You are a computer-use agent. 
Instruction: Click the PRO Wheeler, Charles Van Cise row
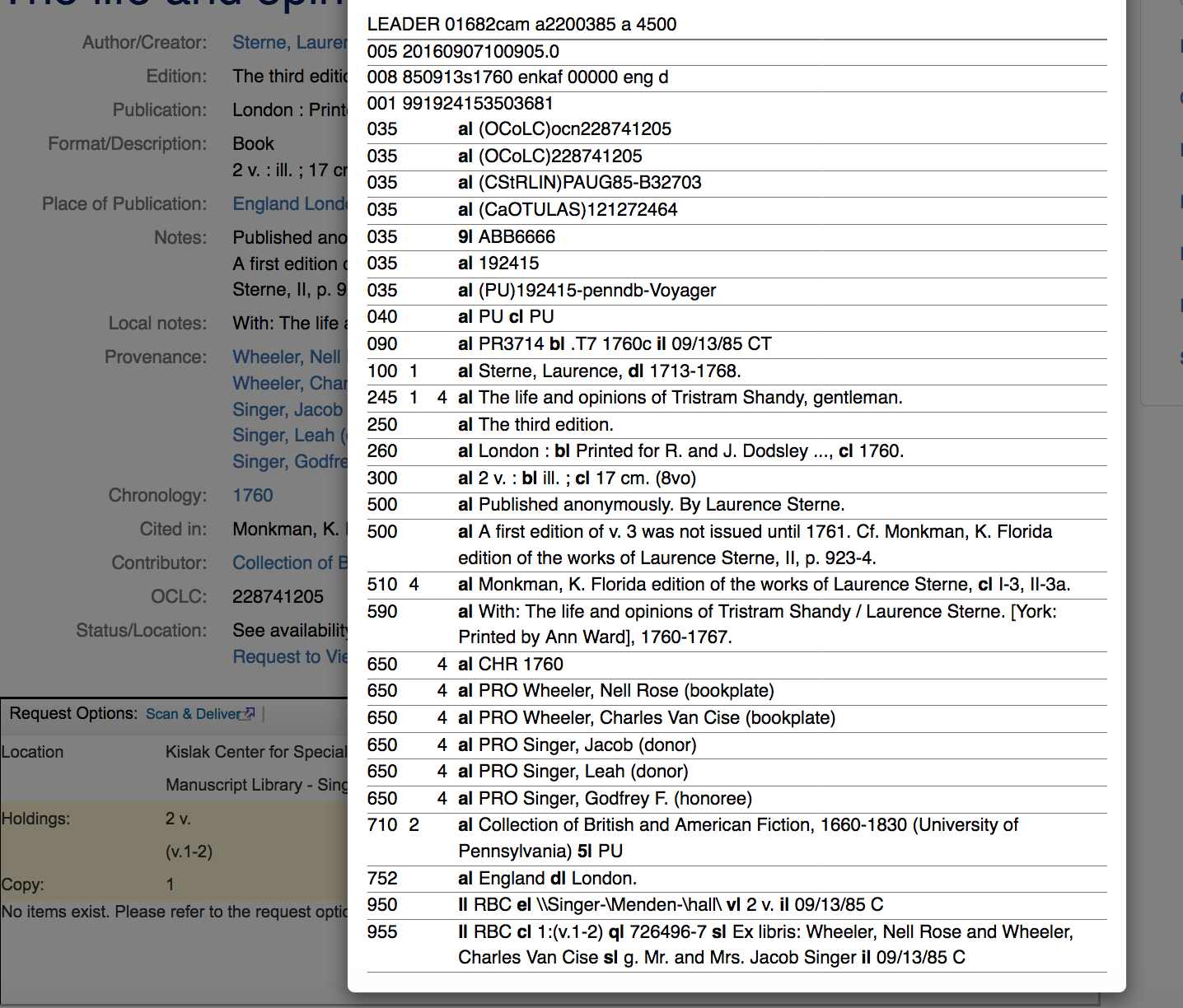click(x=736, y=718)
